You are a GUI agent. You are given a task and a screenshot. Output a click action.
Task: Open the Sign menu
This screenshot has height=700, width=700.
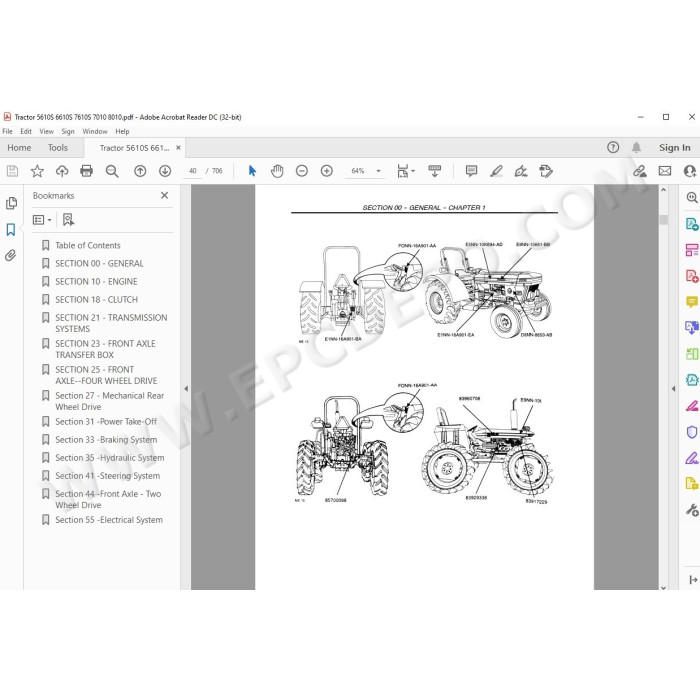[x=68, y=131]
